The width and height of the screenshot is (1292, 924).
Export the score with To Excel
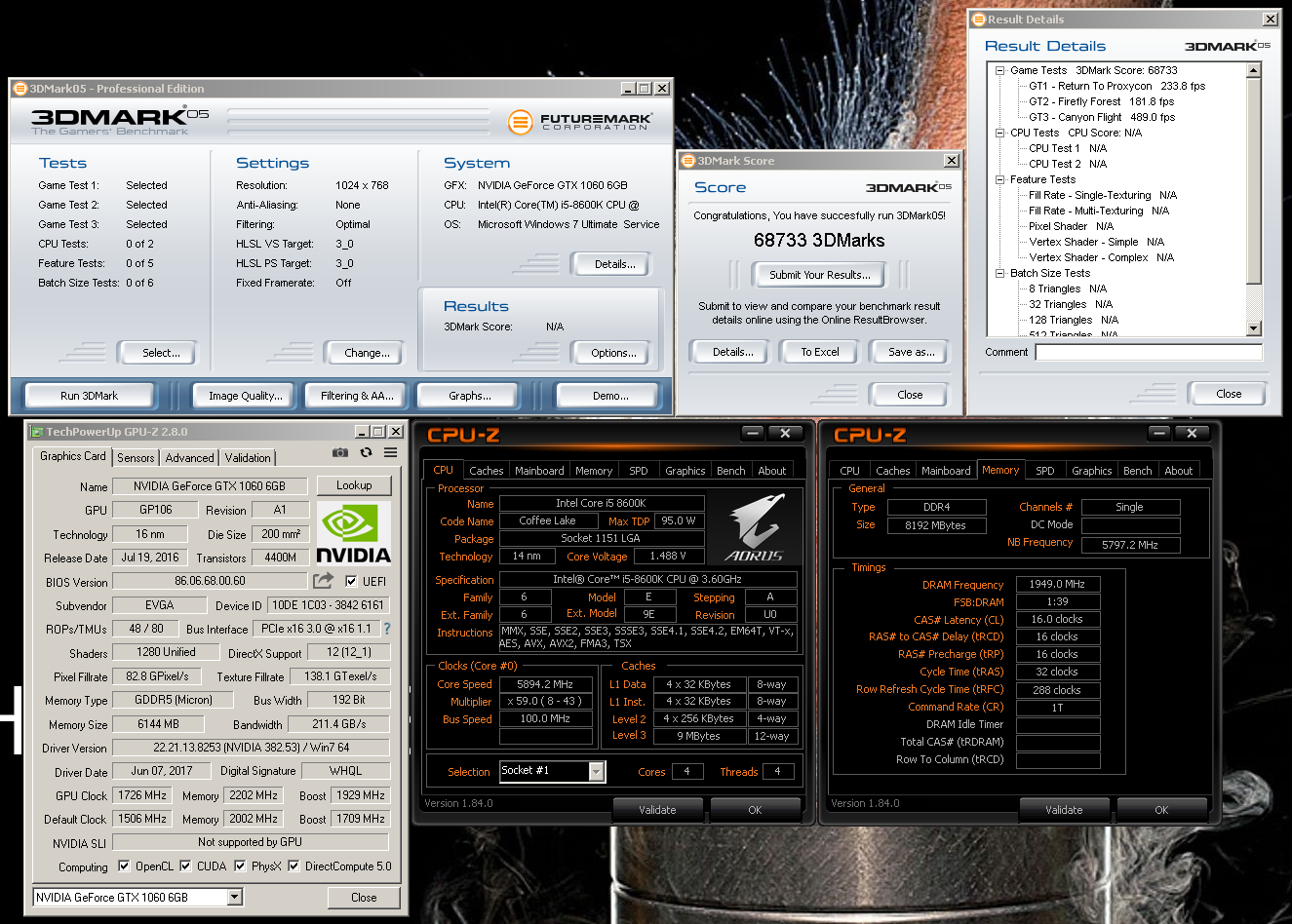click(x=820, y=352)
